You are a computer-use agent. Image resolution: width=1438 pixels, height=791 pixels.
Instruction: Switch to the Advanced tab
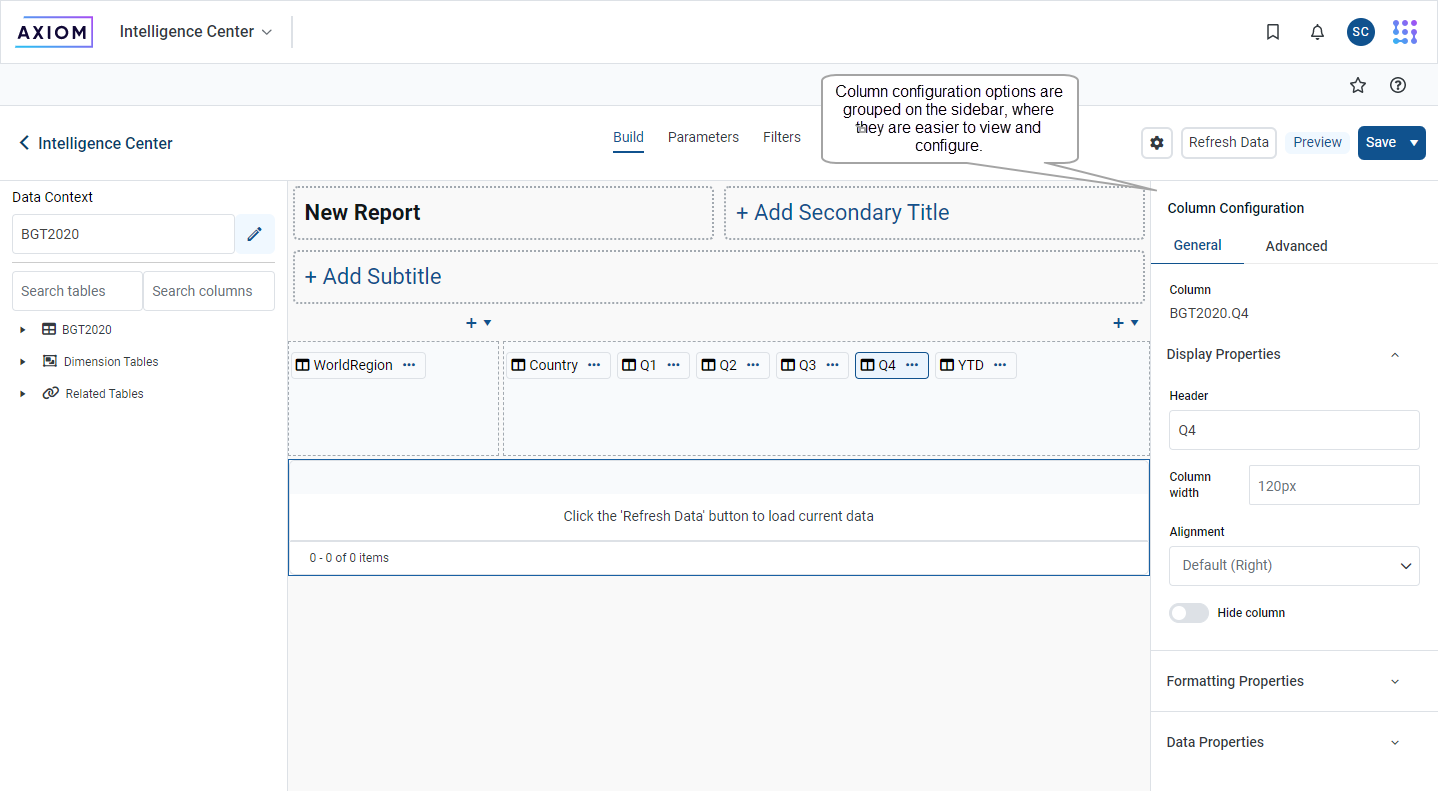(1296, 246)
